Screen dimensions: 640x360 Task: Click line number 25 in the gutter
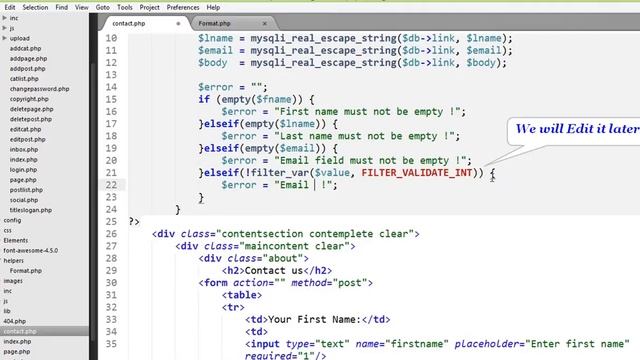point(111,222)
